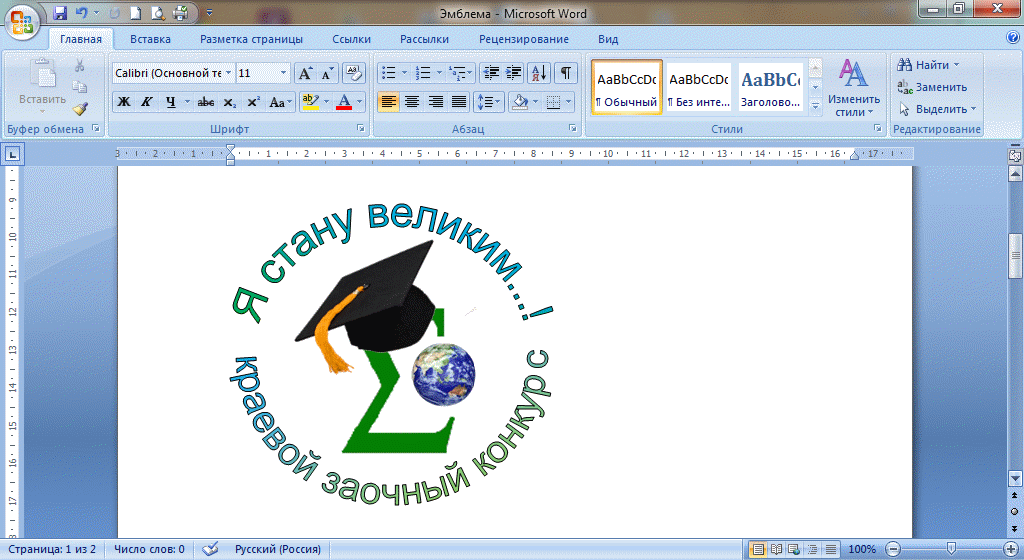Apply the red font color

tap(344, 102)
